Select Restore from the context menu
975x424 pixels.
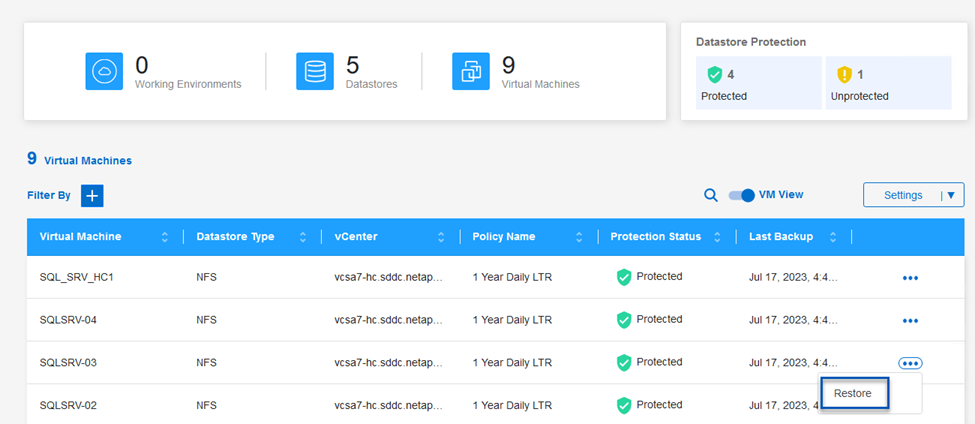click(x=854, y=394)
